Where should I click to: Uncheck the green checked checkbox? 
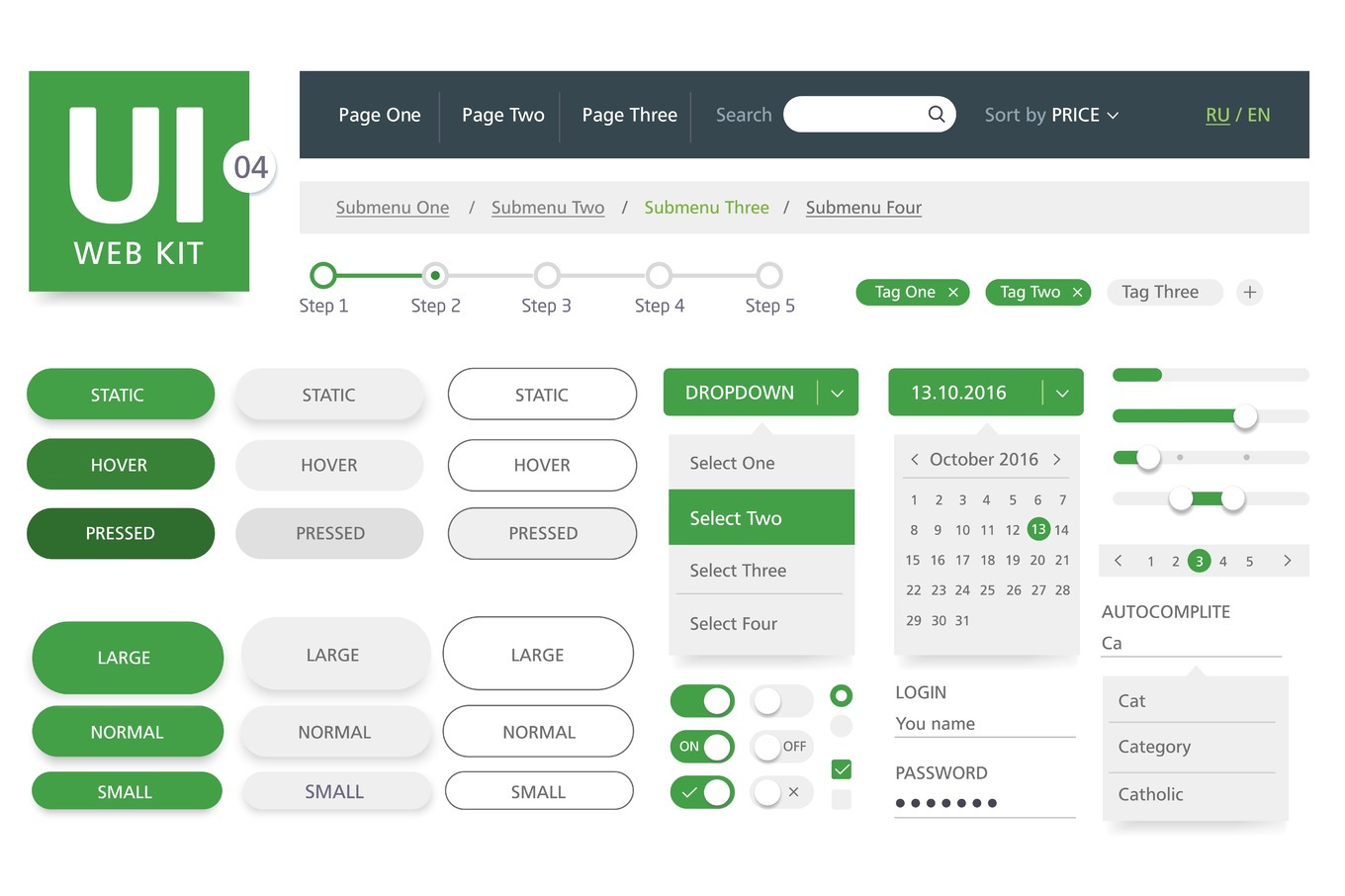click(841, 768)
